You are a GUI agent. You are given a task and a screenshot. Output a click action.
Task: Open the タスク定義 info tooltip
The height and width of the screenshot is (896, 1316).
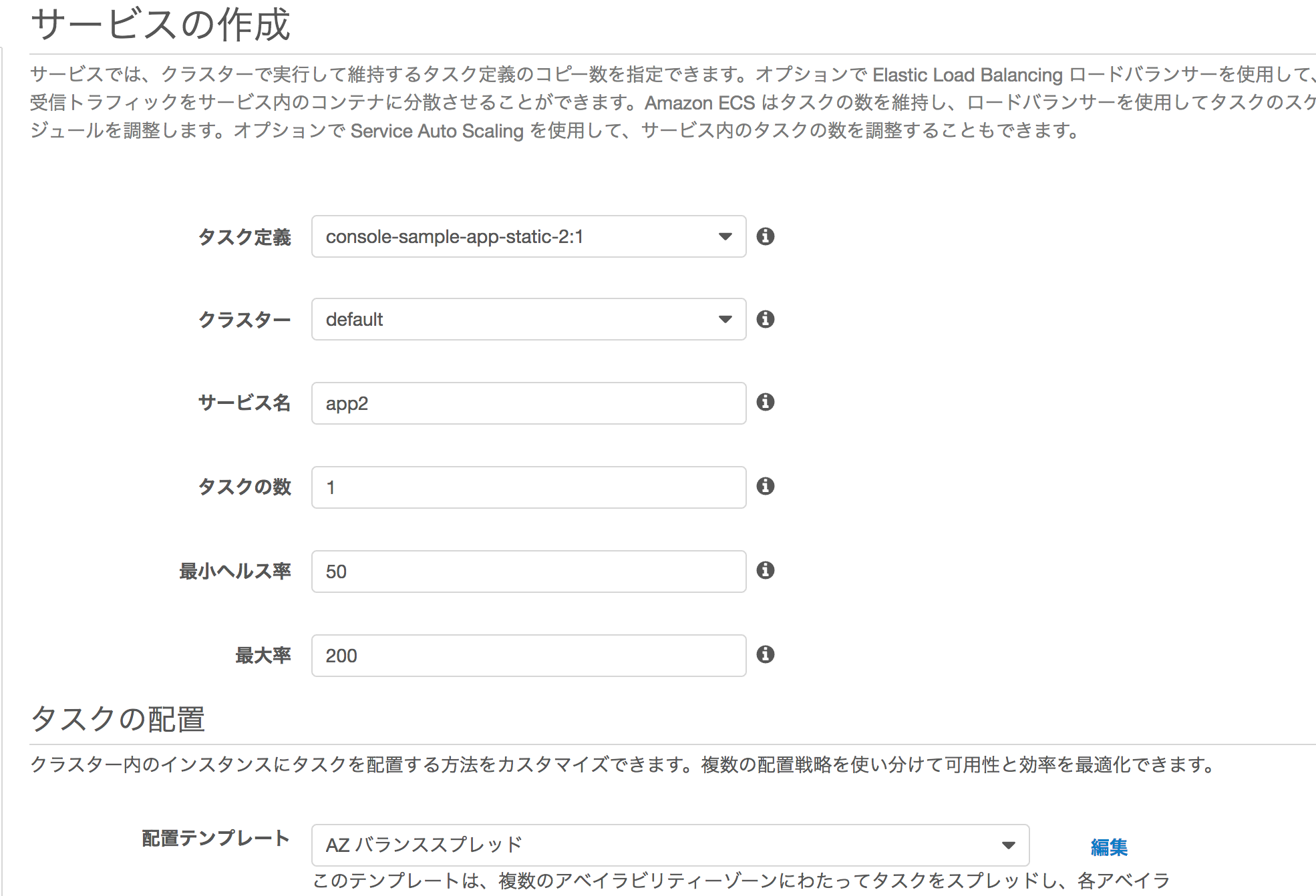pos(766,236)
